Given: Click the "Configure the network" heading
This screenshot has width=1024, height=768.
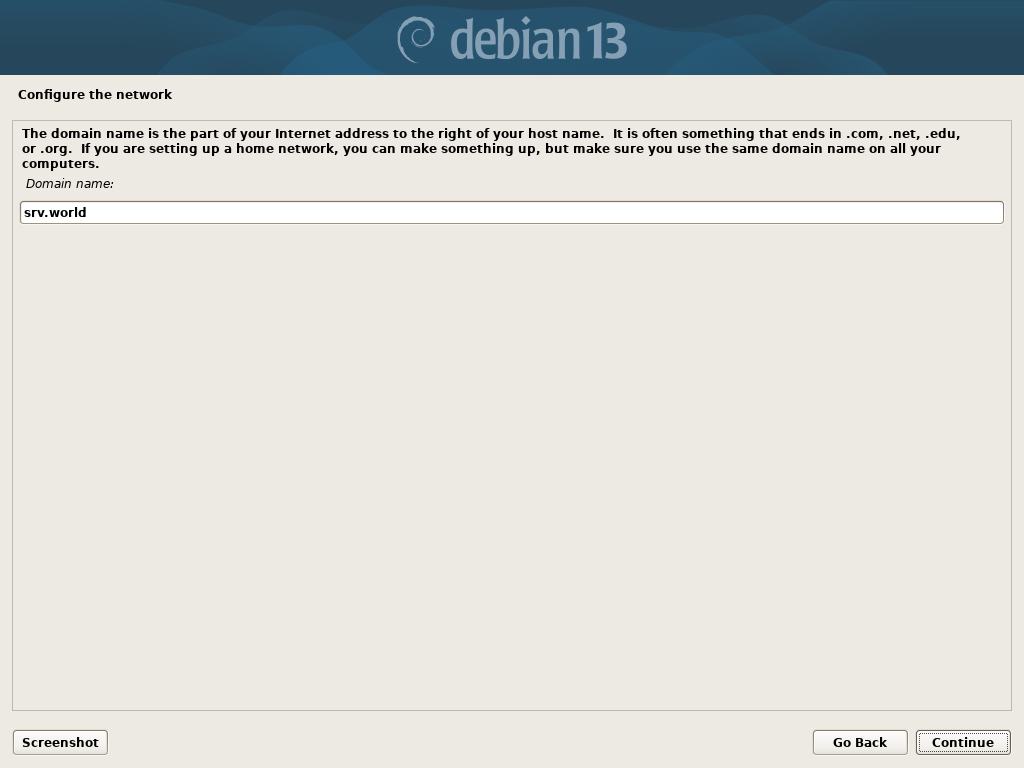Looking at the screenshot, I should (x=95, y=95).
